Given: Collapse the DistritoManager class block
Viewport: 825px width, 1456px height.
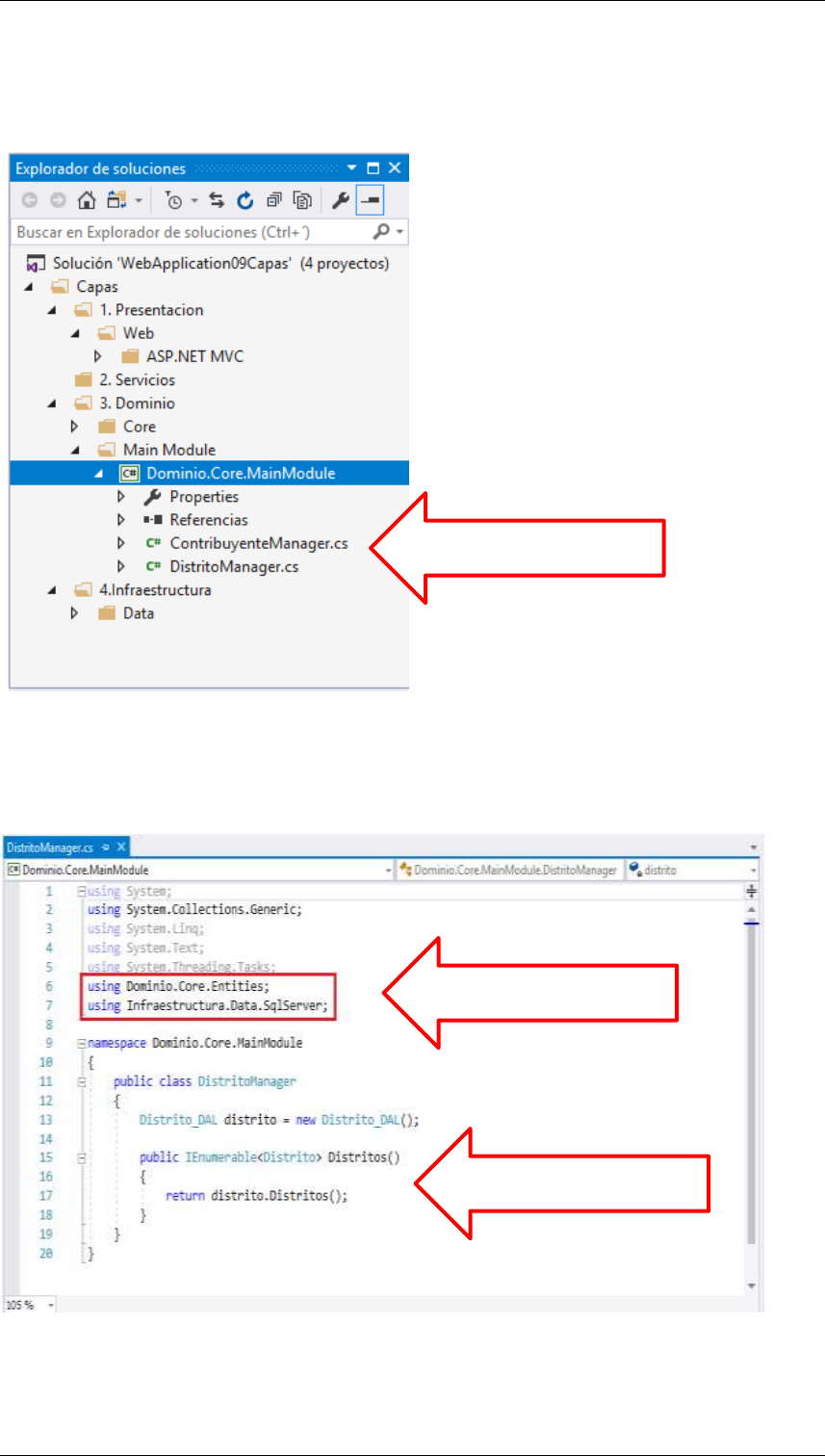Looking at the screenshot, I should [82, 1081].
